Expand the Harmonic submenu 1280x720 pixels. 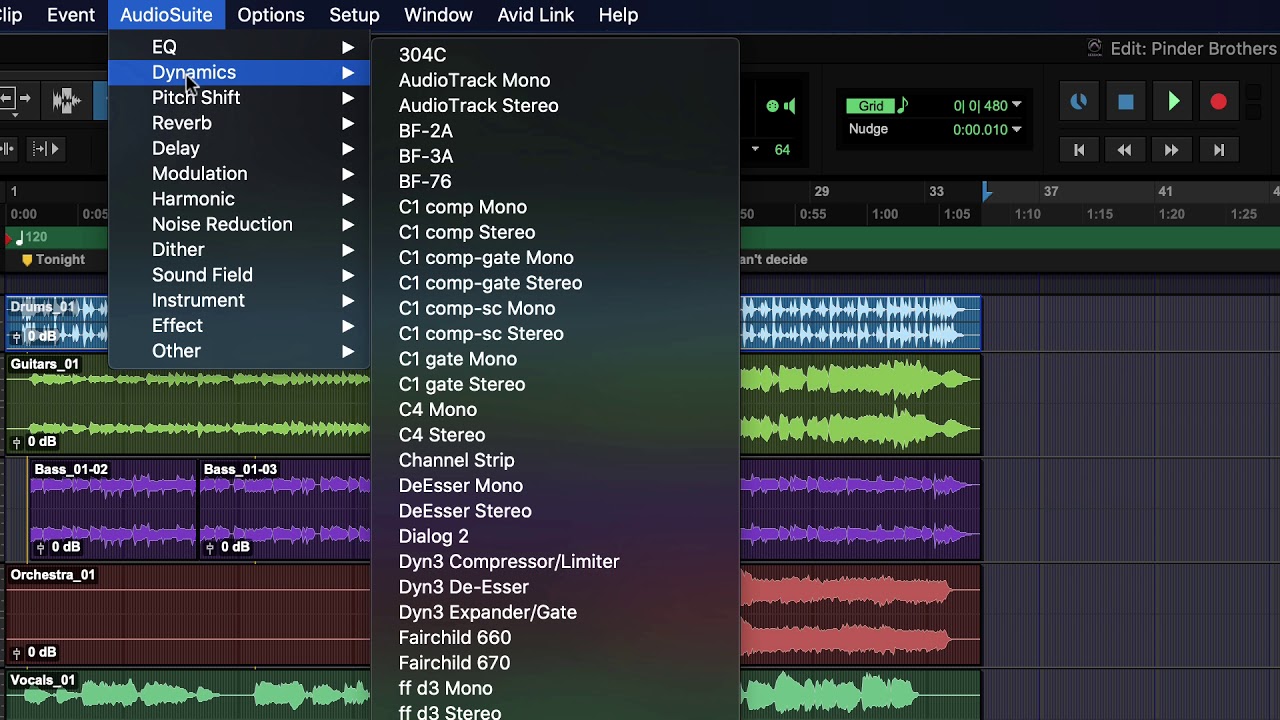[x=239, y=199]
